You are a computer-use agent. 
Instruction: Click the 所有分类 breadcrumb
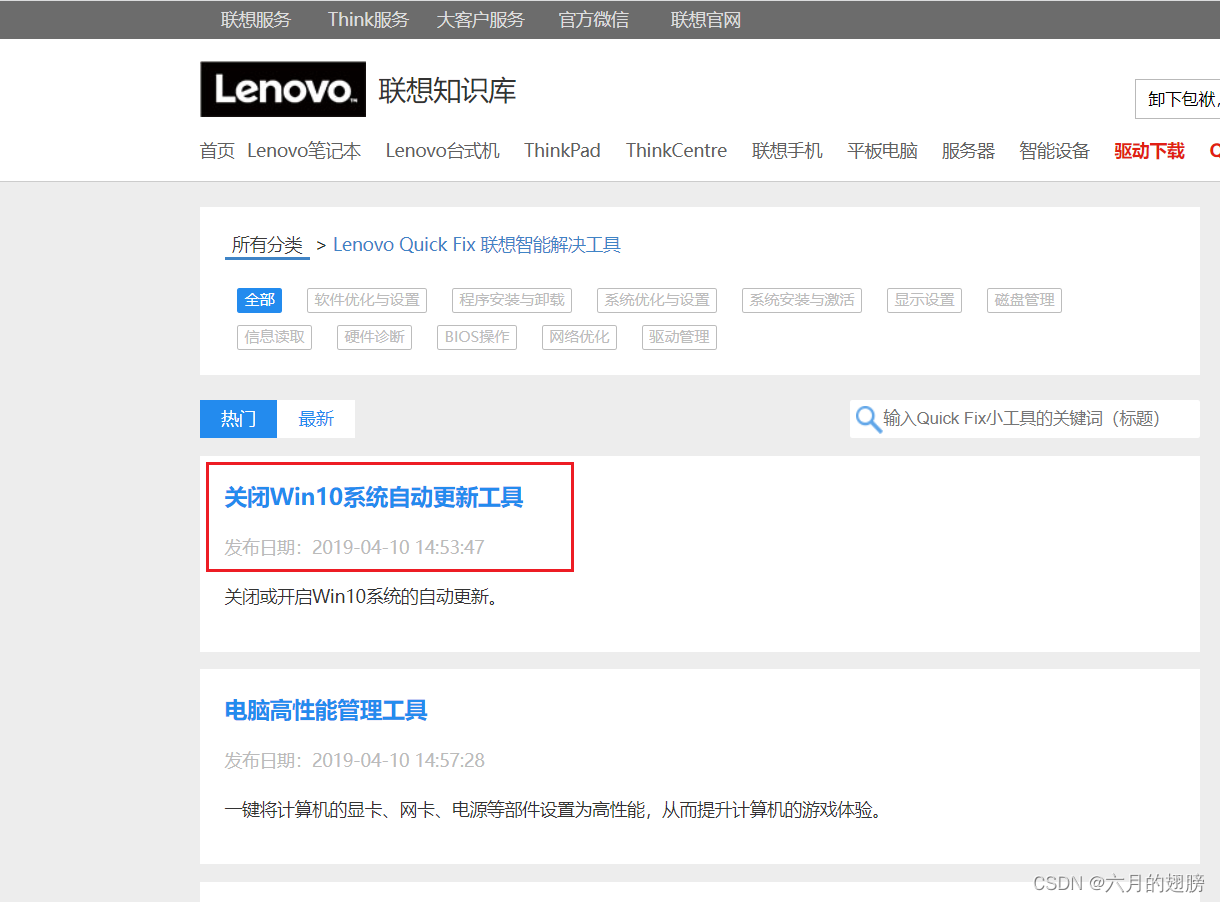coord(267,245)
